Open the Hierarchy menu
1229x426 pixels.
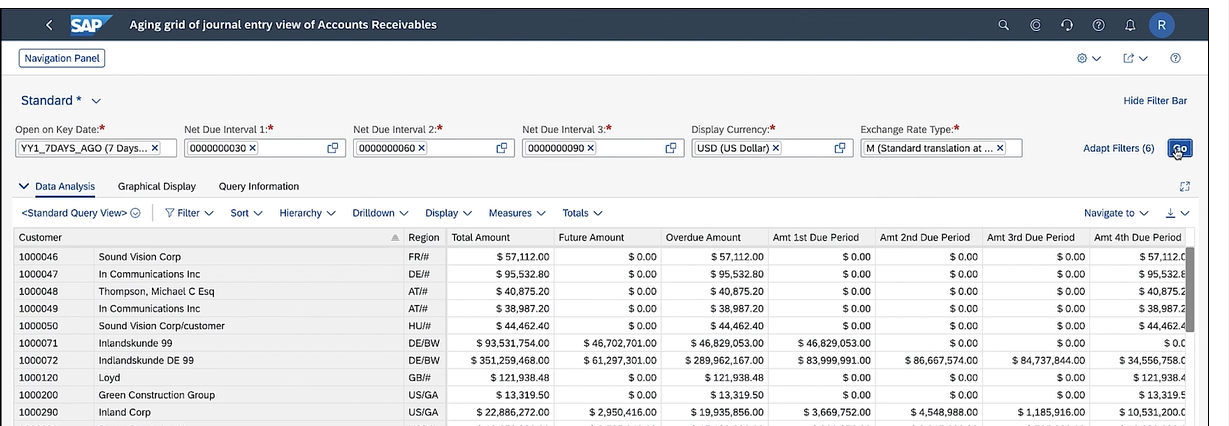coord(308,213)
